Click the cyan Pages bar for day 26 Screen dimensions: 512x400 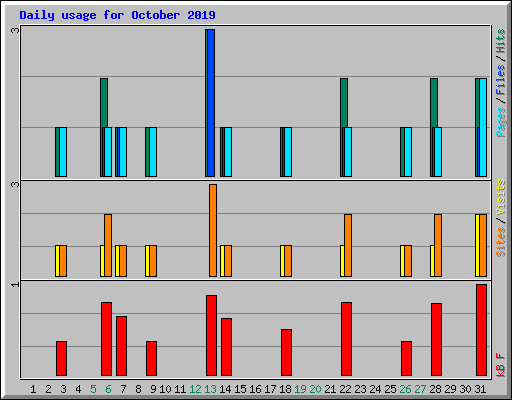point(408,152)
